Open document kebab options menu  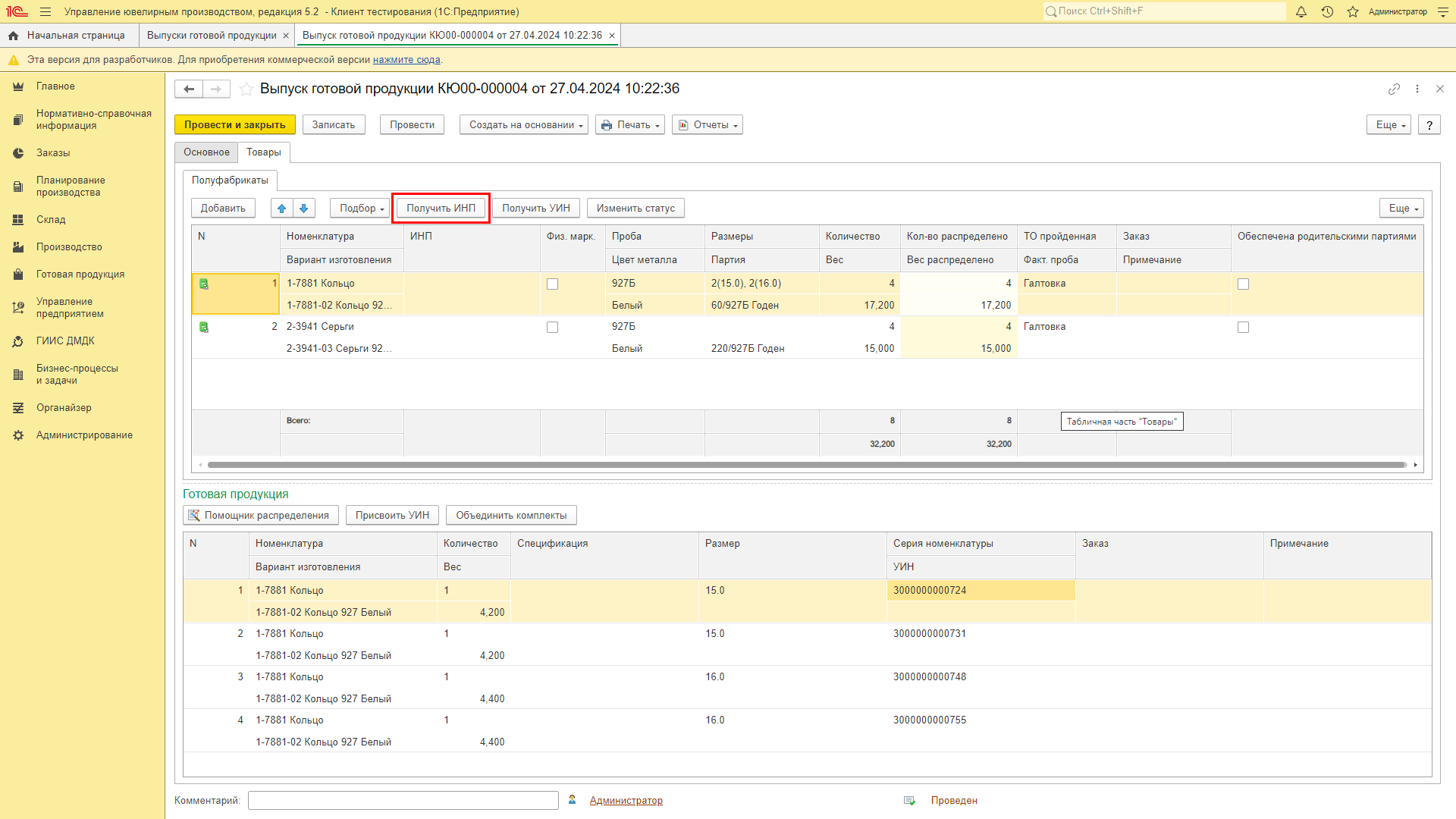[x=1417, y=89]
